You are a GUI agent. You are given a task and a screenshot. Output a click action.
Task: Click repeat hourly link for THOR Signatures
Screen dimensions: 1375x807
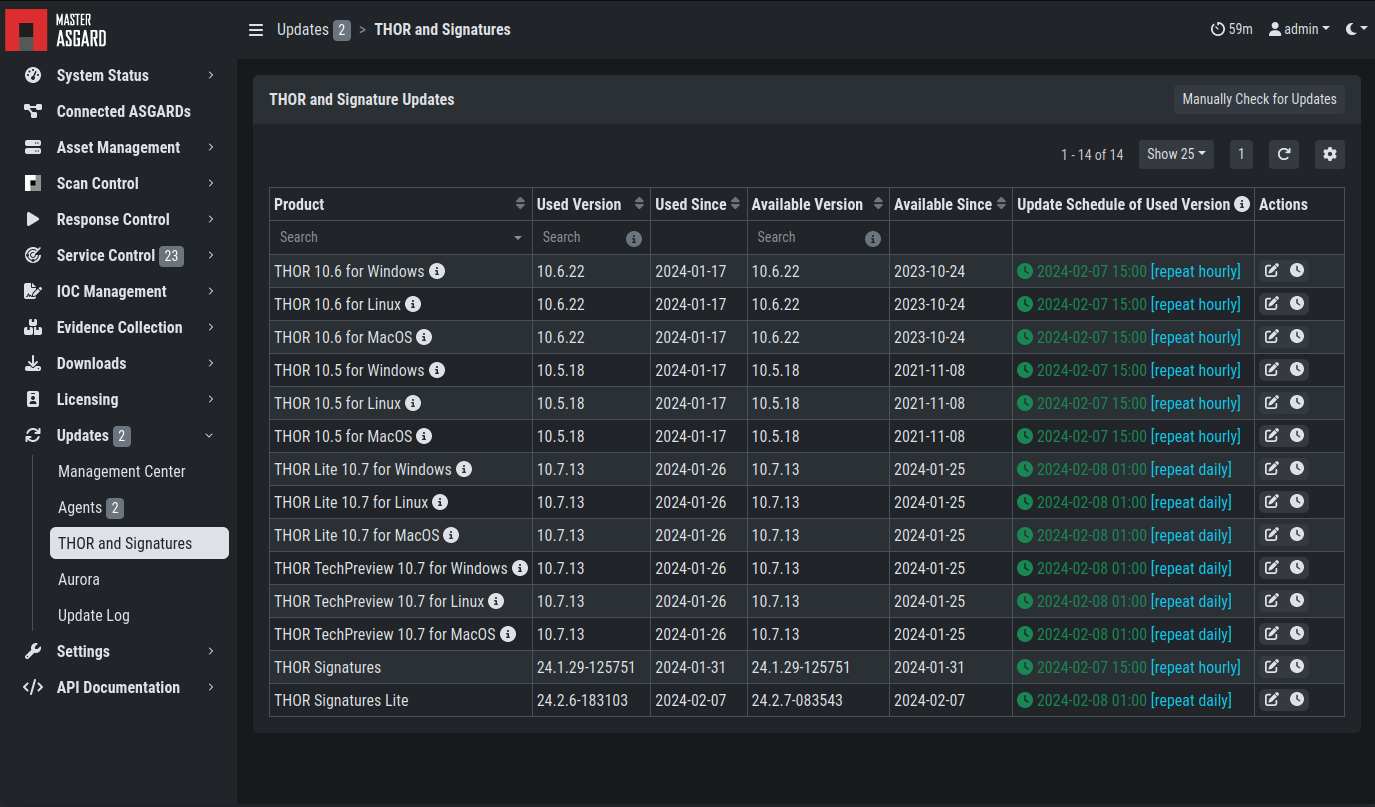pyautogui.click(x=1195, y=667)
